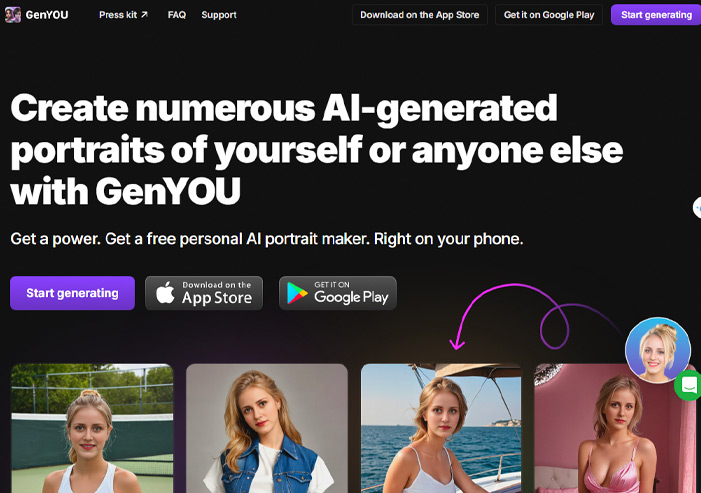Open the sailboat portrait thumbnail
Screen dimensions: 701x493
coord(441,428)
